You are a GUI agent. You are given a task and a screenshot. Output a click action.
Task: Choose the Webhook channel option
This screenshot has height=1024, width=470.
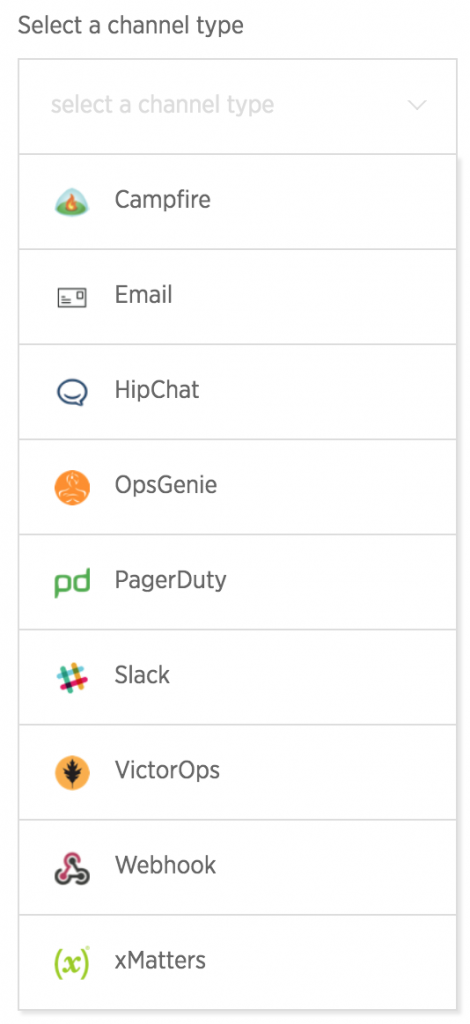[238, 867]
